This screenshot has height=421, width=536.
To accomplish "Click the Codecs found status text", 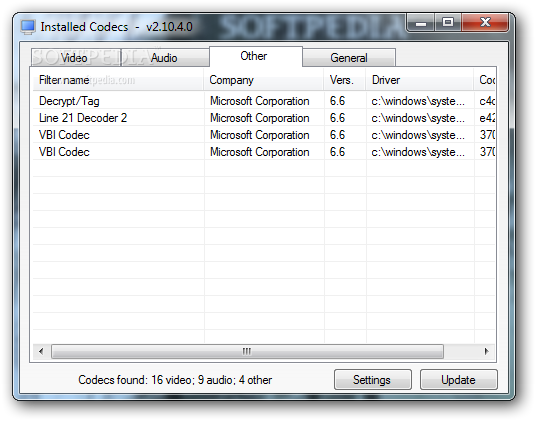I will pyautogui.click(x=175, y=380).
